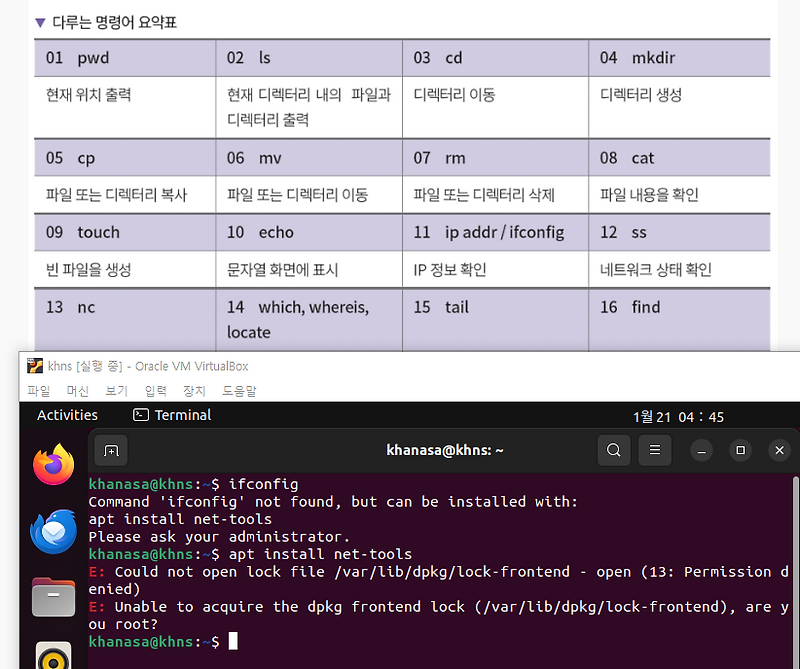Open the 파일 menu
Viewport: 800px width, 669px height.
click(x=38, y=391)
